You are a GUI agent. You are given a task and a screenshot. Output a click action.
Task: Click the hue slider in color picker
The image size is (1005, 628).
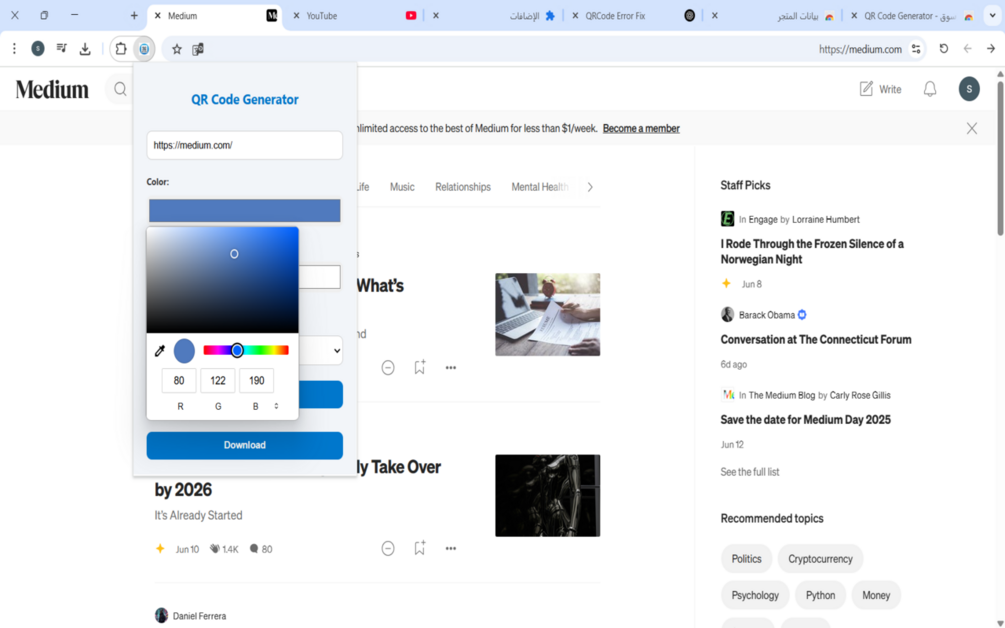[246, 350]
